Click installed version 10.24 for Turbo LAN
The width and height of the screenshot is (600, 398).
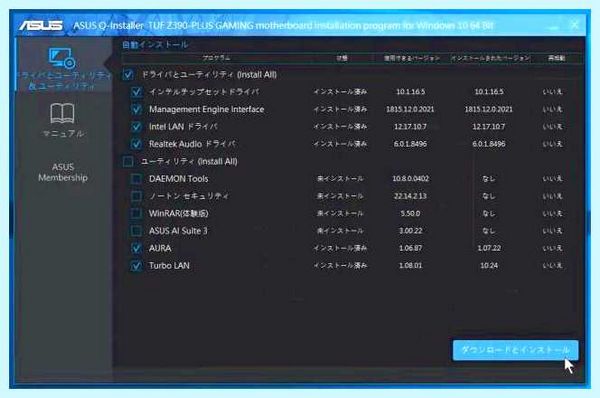pyautogui.click(x=489, y=266)
